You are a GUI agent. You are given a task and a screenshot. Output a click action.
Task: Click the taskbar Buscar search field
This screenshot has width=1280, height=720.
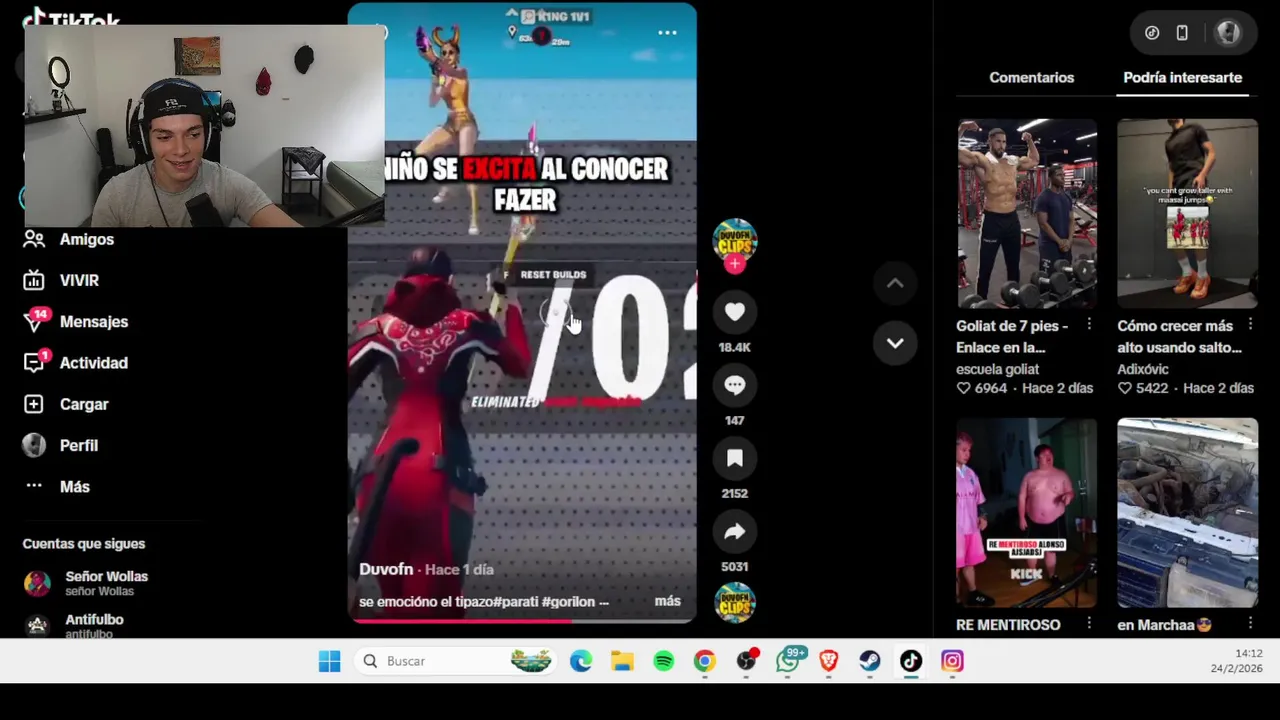click(456, 661)
